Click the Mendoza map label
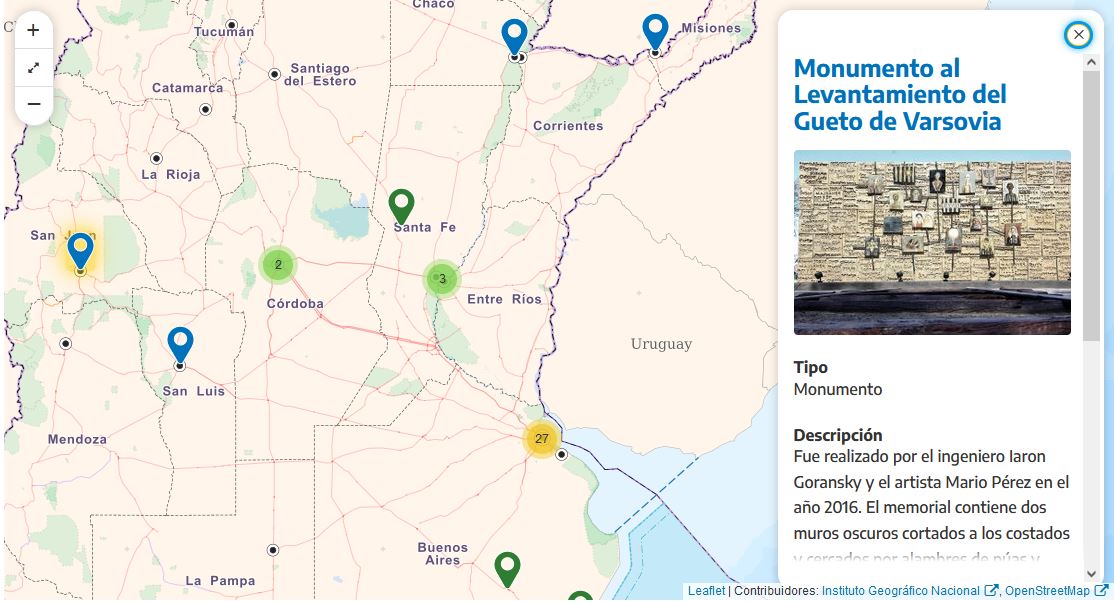Image resolution: width=1114 pixels, height=602 pixels. pos(77,439)
